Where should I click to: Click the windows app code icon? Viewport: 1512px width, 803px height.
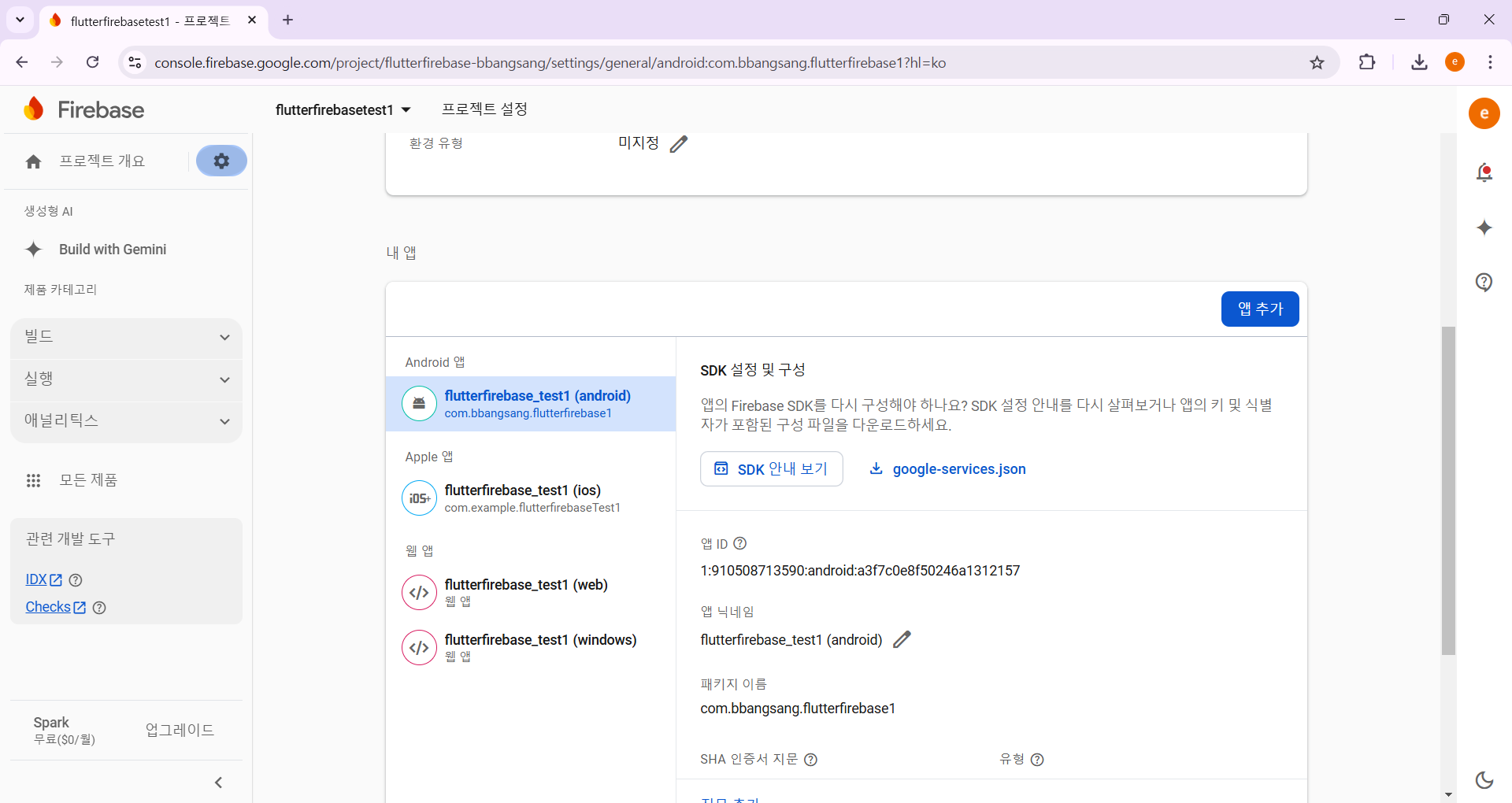(419, 648)
